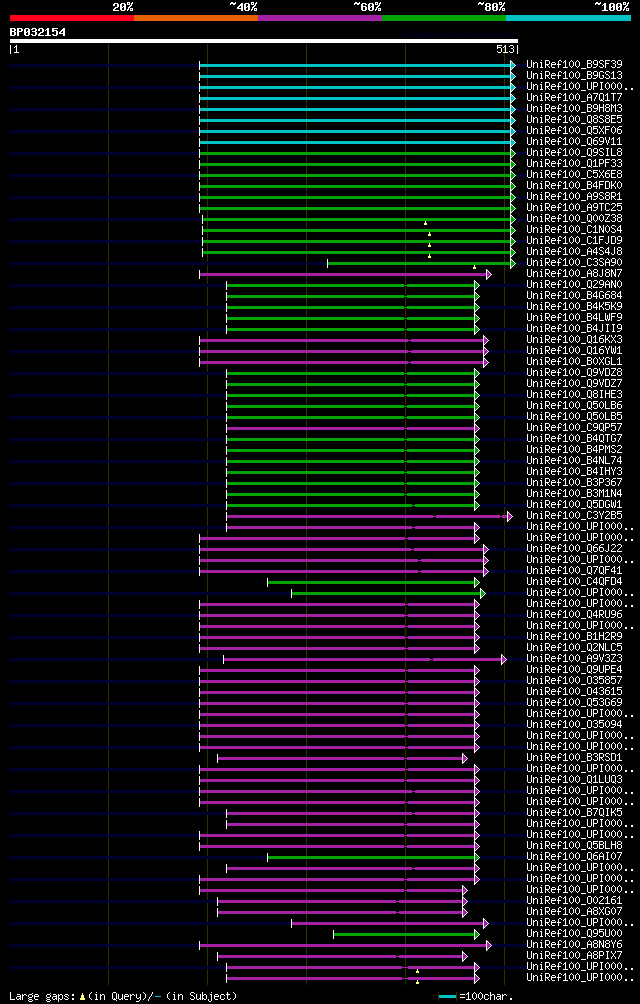Select the UniRef100_B4FDK0 label

(574, 186)
